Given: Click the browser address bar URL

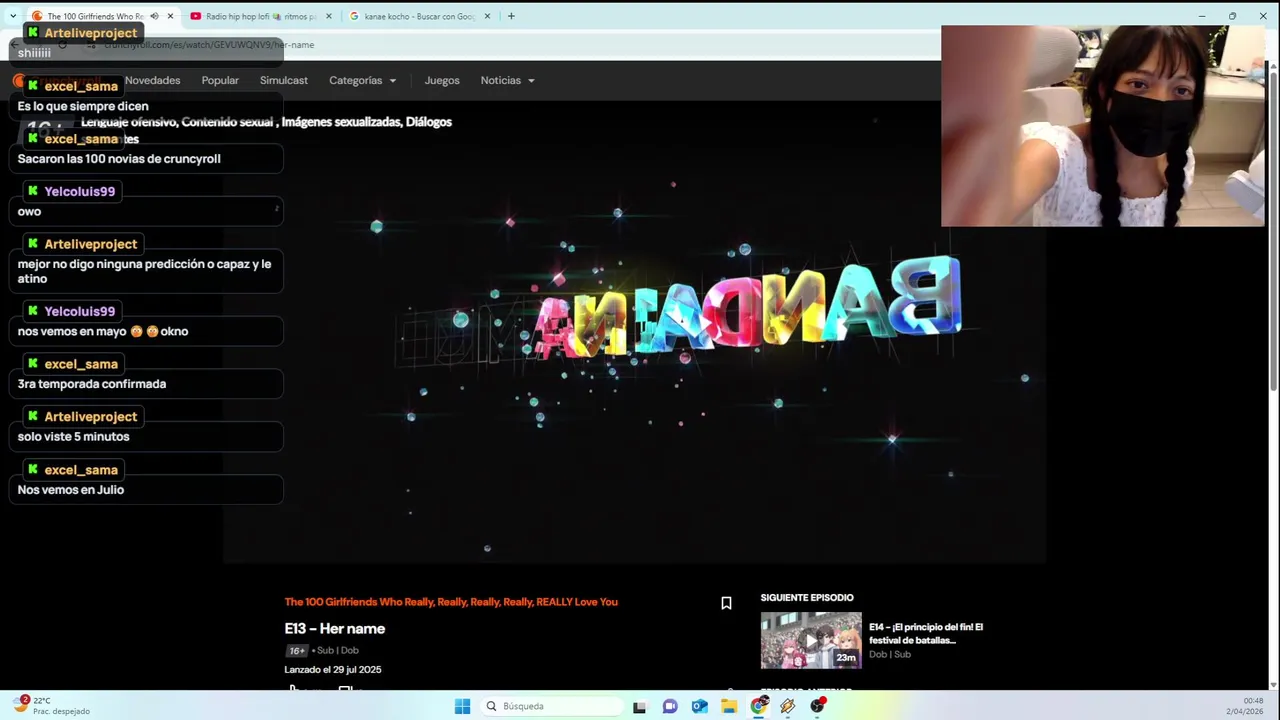Looking at the screenshot, I should [x=209, y=45].
